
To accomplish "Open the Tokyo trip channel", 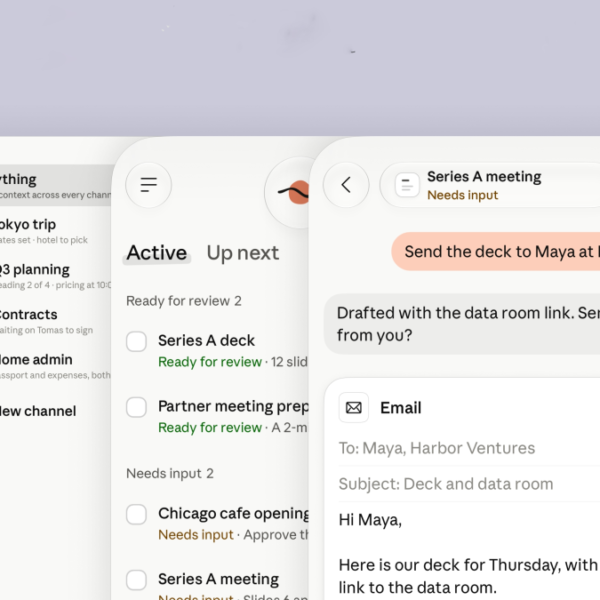I will pyautogui.click(x=55, y=231).
